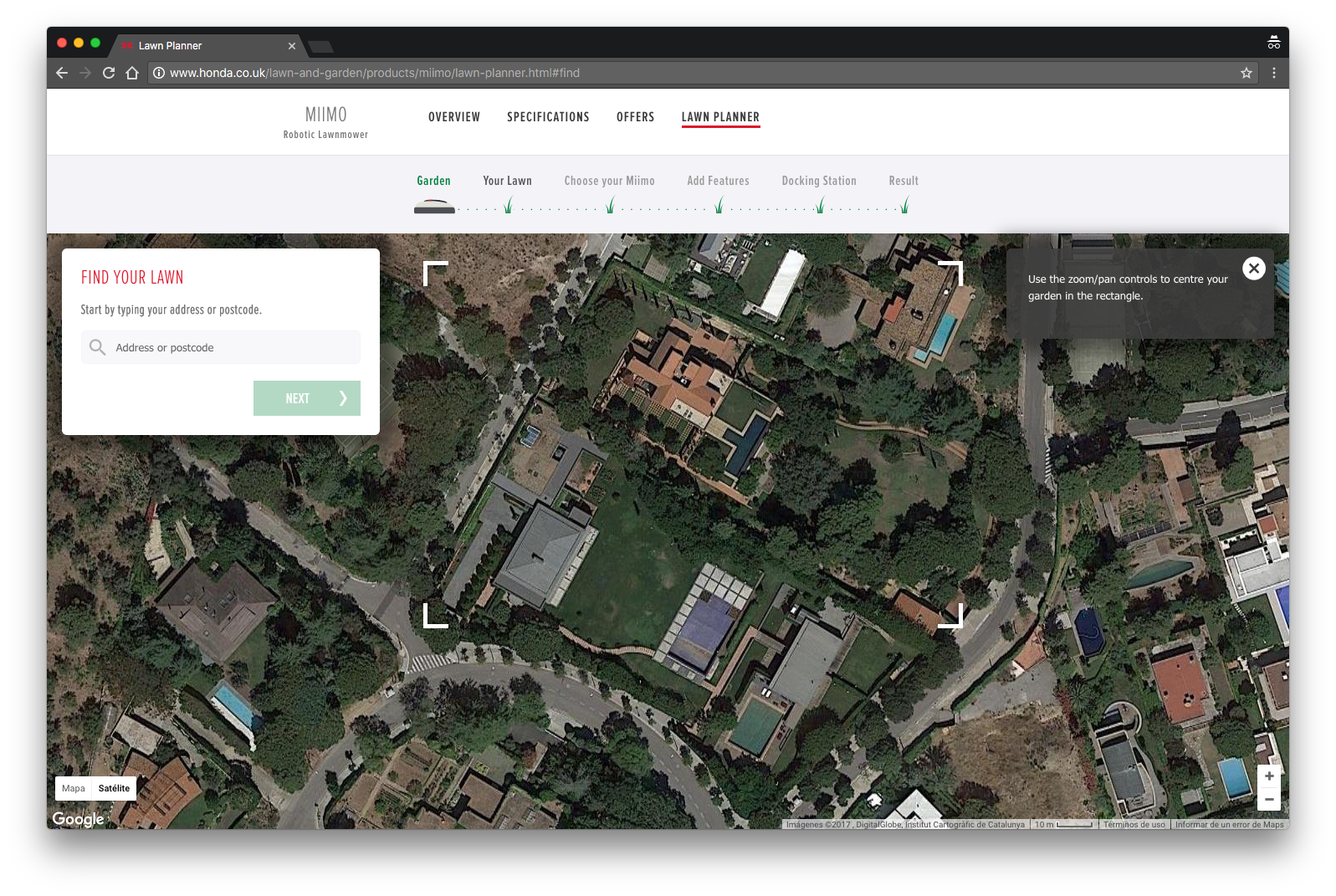
Task: Click the red close window button
Action: 62,43
